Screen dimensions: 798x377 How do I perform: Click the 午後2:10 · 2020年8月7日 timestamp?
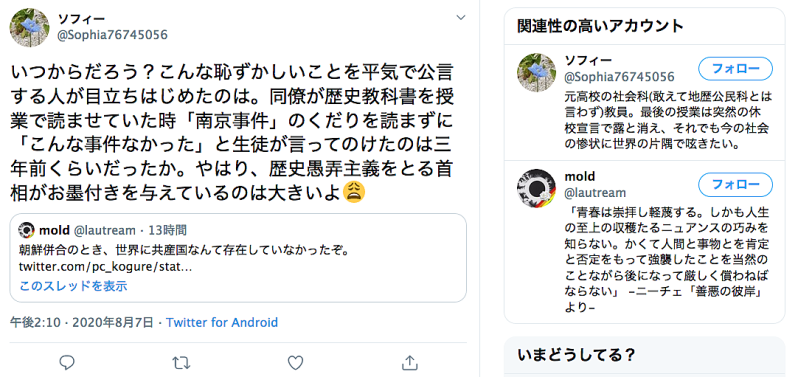pyautogui.click(x=81, y=322)
